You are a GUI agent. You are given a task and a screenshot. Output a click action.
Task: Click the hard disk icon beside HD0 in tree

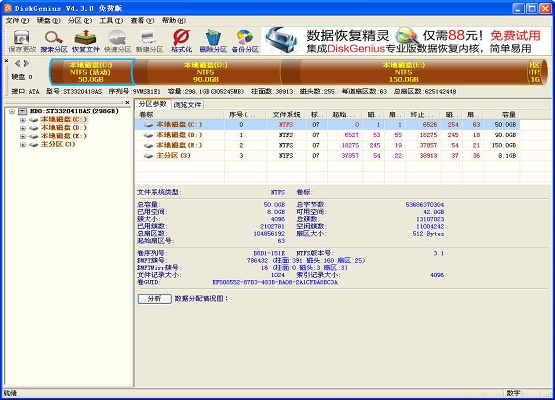pyautogui.click(x=23, y=112)
